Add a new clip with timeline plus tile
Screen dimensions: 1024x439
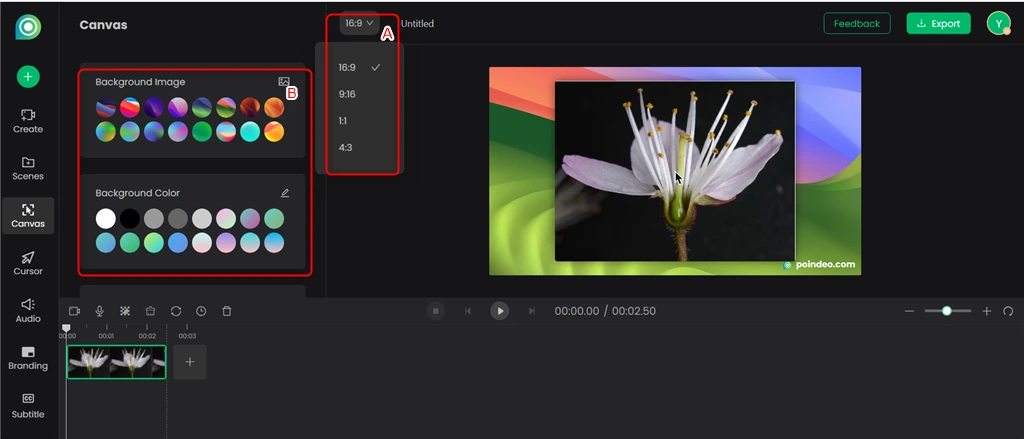click(190, 362)
